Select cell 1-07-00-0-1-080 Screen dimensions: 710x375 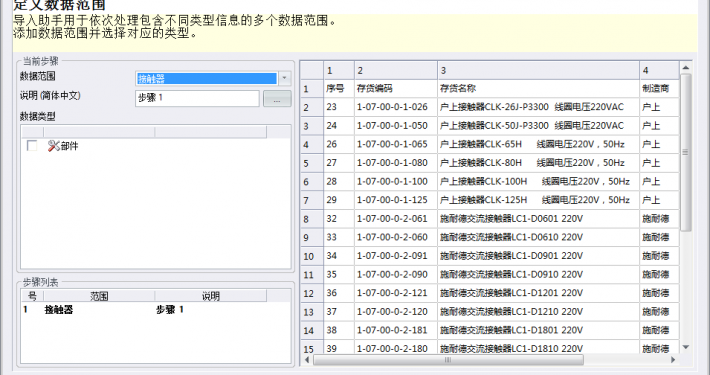pyautogui.click(x=396, y=163)
